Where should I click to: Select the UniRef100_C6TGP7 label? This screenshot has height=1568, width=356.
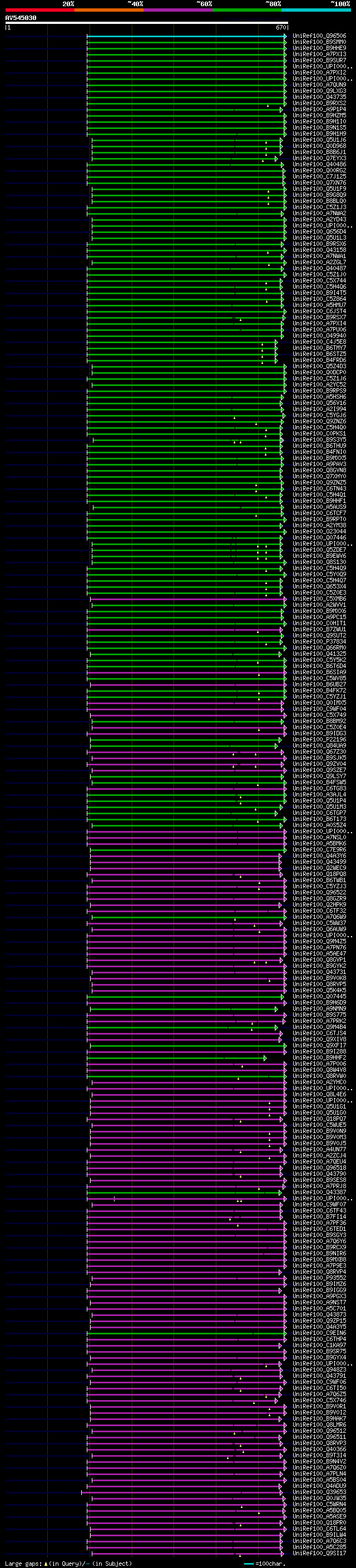coord(319,813)
